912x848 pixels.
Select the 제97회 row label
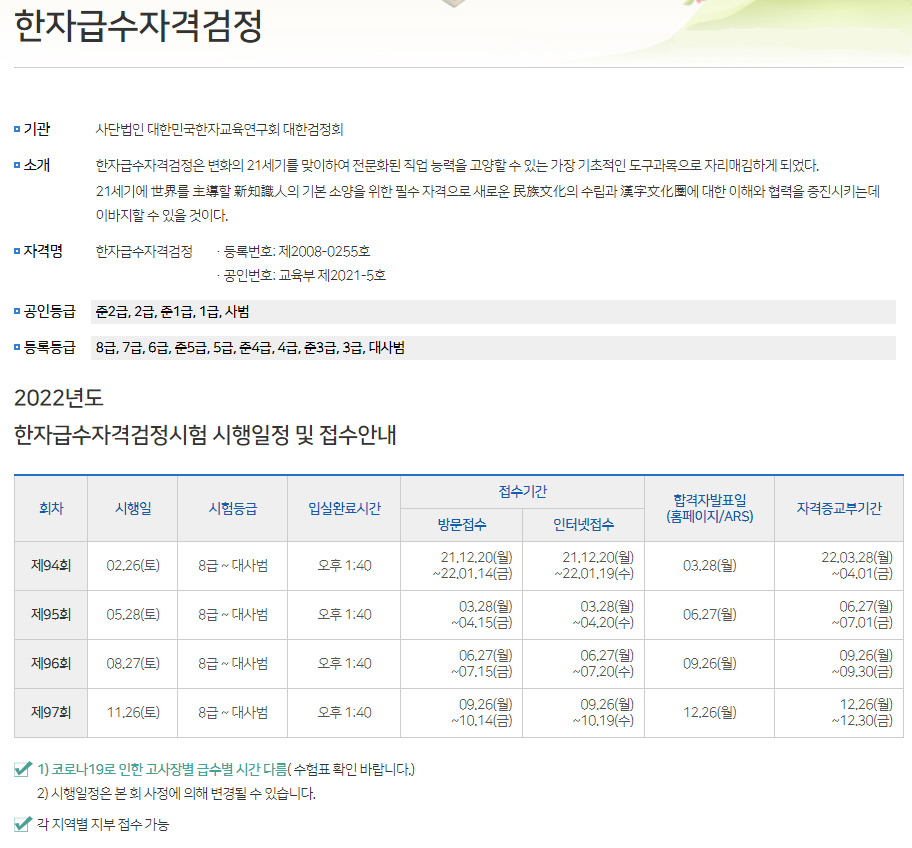[51, 712]
